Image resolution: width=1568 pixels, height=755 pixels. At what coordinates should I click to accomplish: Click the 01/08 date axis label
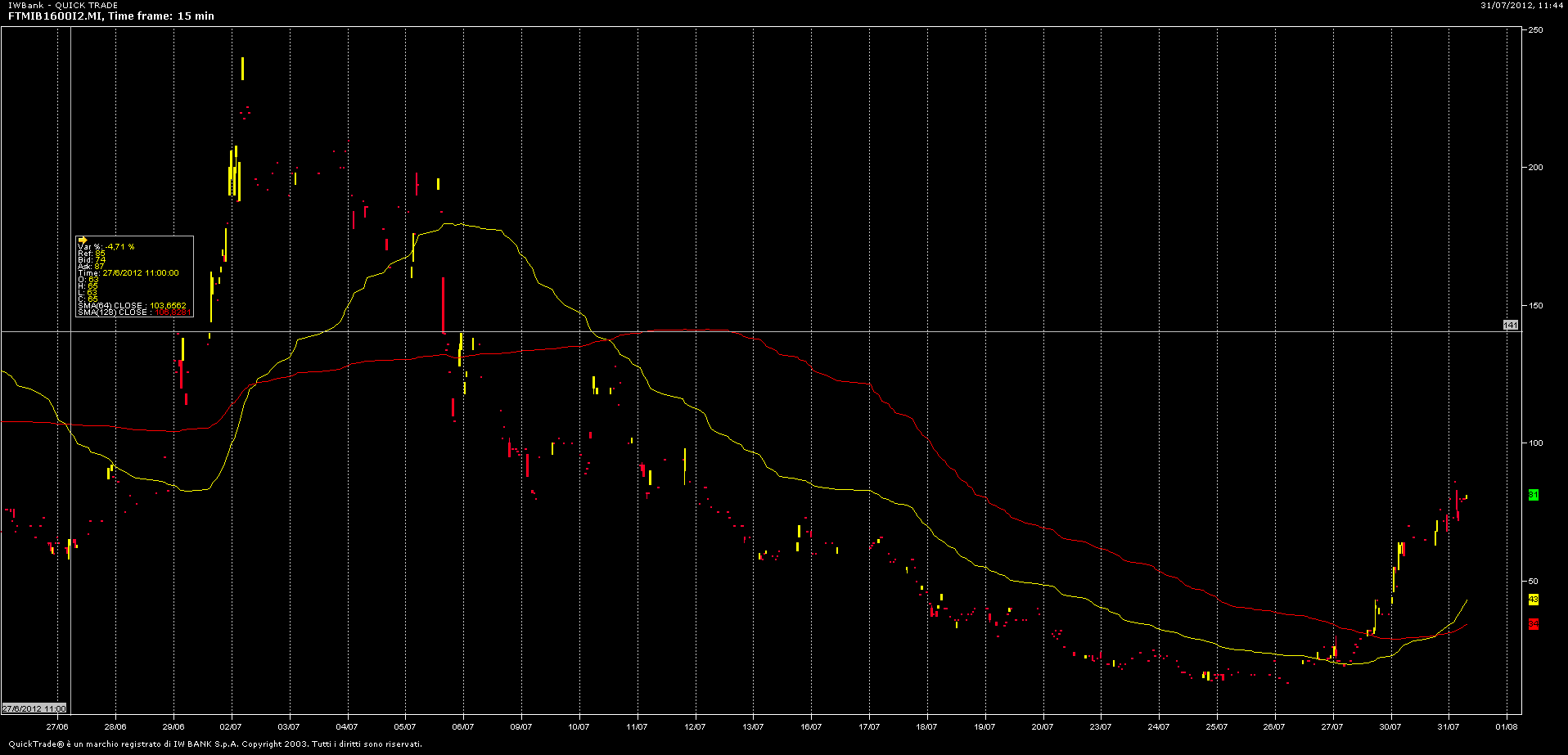pyautogui.click(x=1507, y=726)
